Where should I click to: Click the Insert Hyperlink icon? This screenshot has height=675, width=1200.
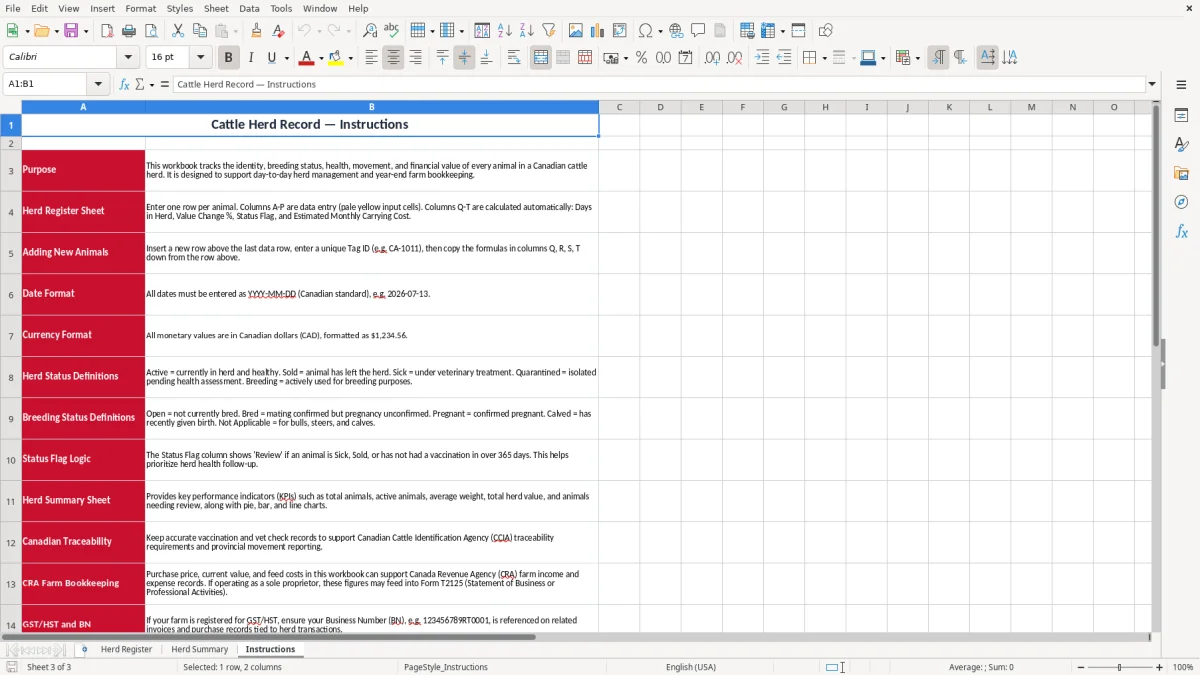coord(676,31)
